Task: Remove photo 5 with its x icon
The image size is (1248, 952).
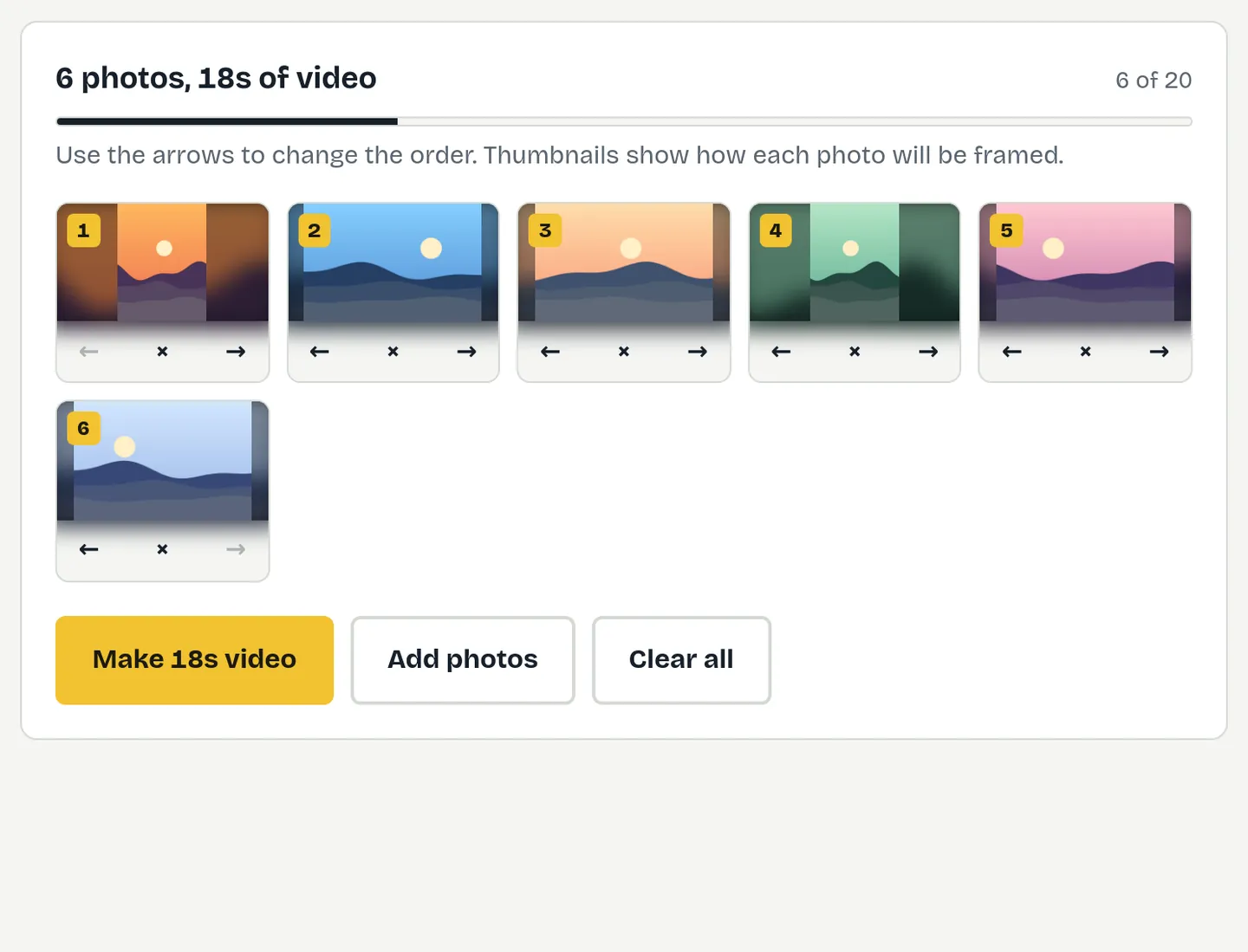Action: tap(1085, 352)
